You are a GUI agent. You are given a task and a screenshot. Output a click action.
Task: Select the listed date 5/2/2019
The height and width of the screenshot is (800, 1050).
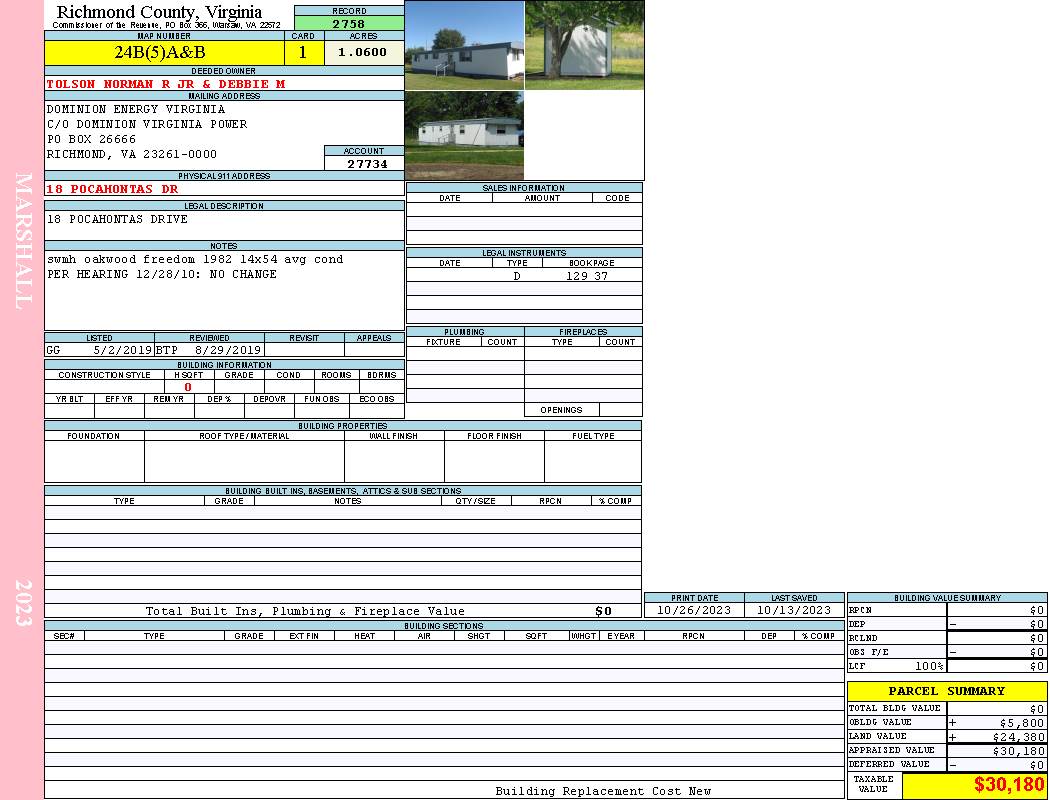tap(122, 350)
